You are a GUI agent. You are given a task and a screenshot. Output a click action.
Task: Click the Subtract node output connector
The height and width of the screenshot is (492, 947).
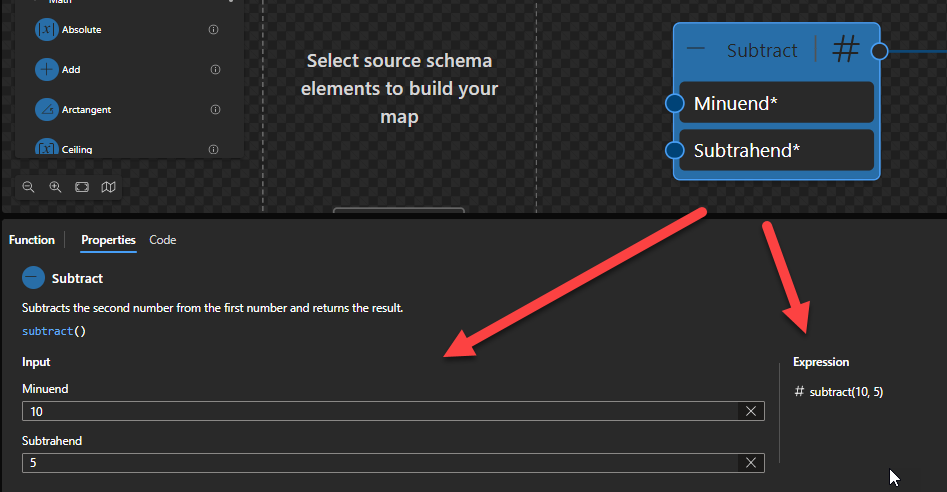(x=879, y=51)
